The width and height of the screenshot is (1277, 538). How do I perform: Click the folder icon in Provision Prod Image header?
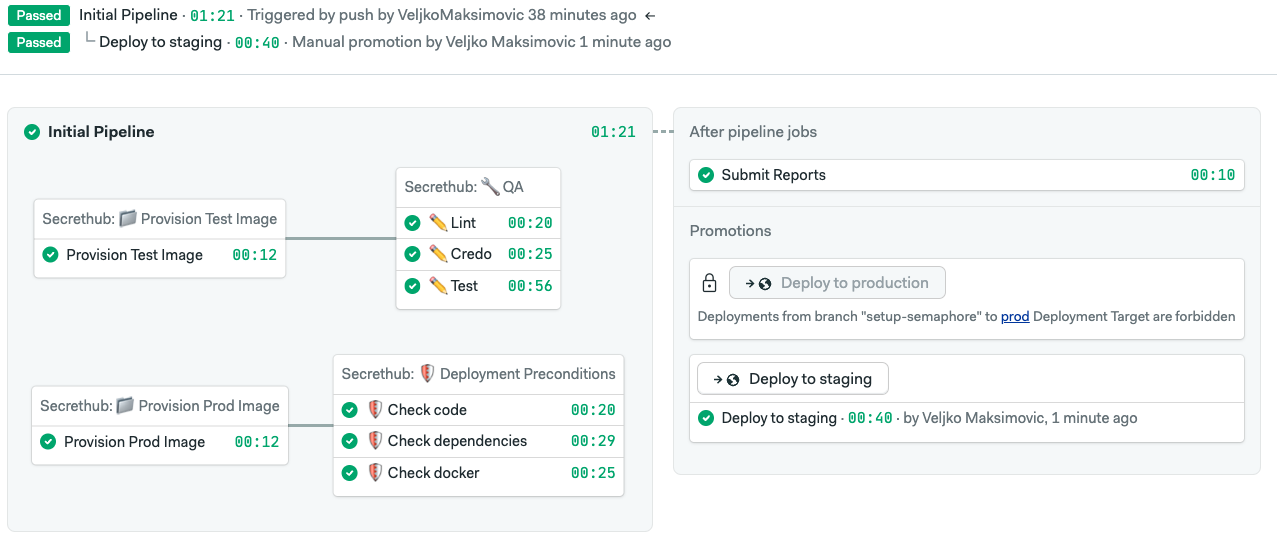(125, 406)
